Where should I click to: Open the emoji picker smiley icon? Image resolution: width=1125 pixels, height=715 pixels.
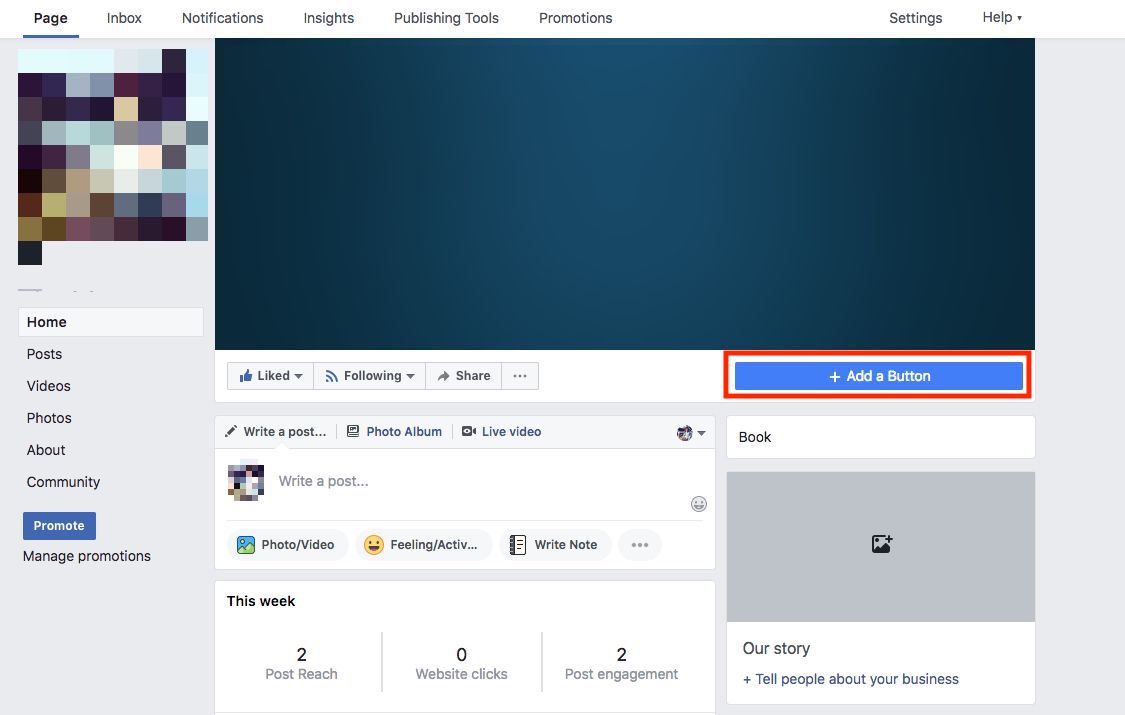pos(699,504)
